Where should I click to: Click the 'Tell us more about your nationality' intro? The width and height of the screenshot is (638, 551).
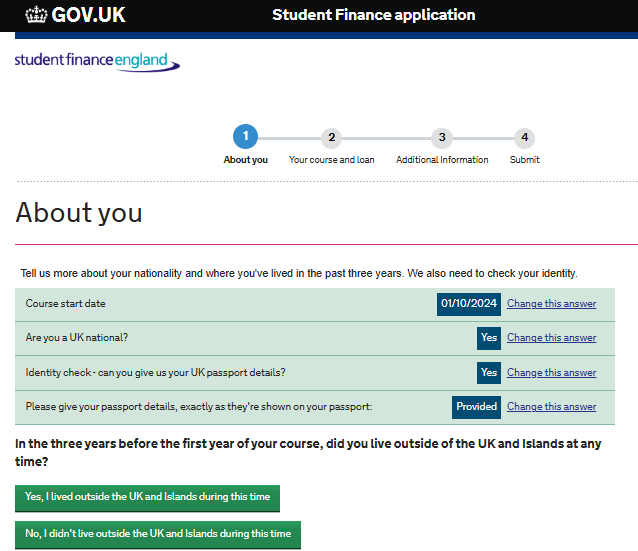(x=299, y=273)
